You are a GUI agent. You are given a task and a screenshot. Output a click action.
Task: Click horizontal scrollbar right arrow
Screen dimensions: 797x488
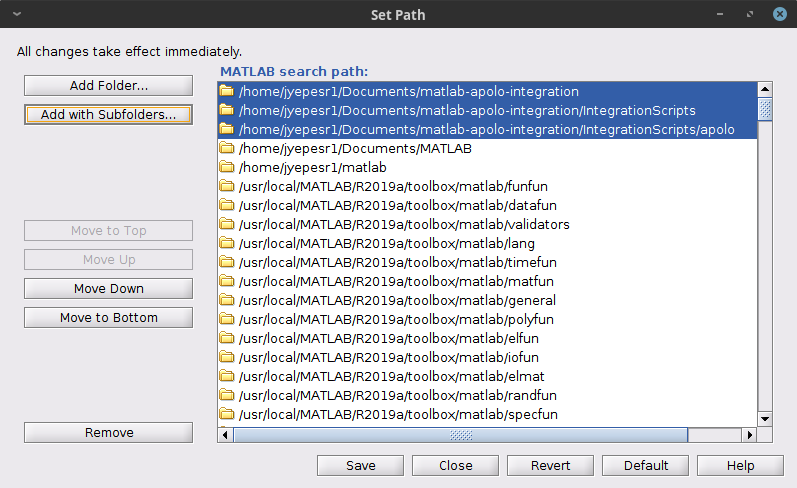749,435
